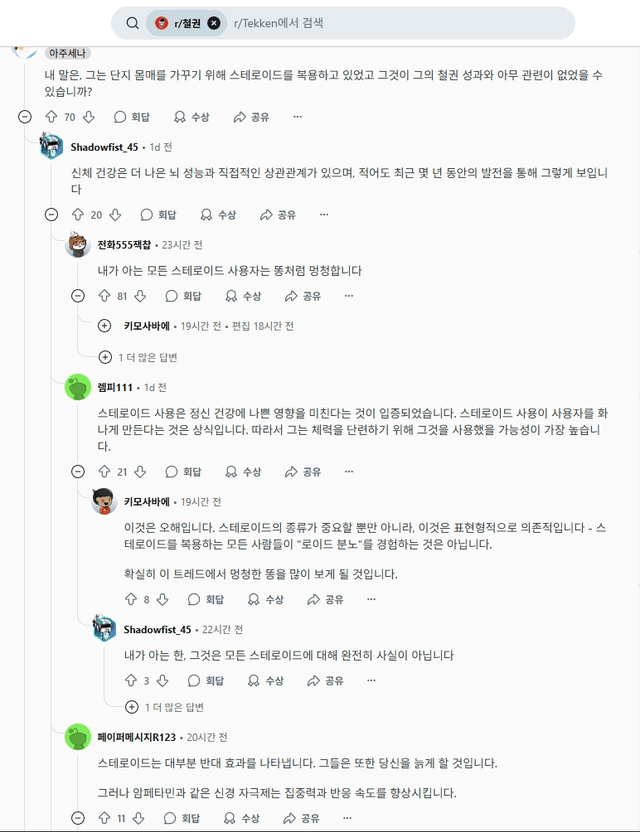Show the '1 더 많은 답변' hidden replies
The height and width of the screenshot is (832, 640).
[106, 356]
